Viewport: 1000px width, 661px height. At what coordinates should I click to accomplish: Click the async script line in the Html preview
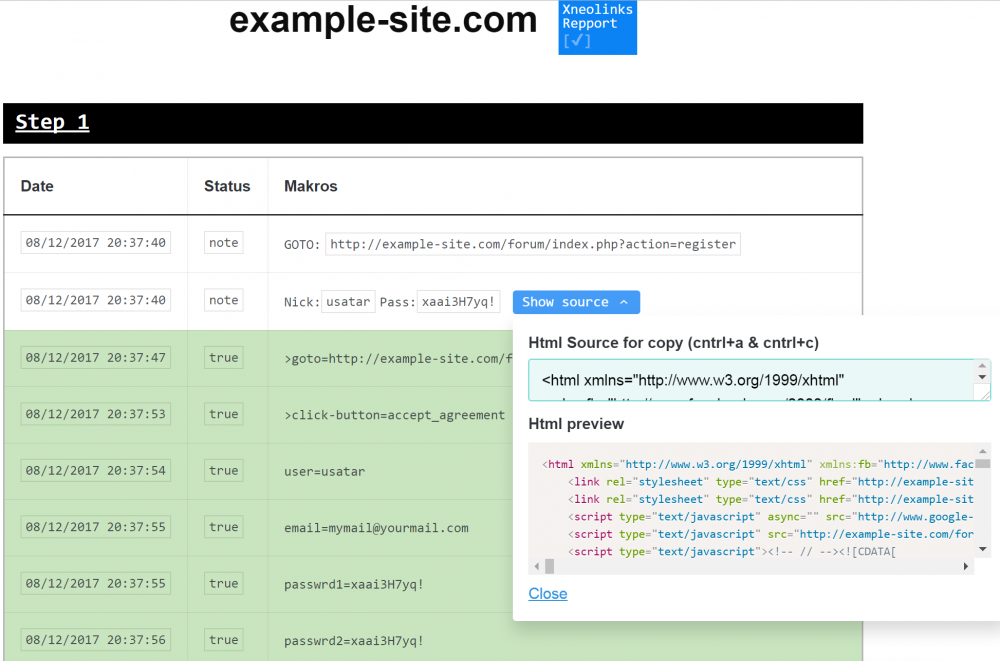[x=770, y=517]
